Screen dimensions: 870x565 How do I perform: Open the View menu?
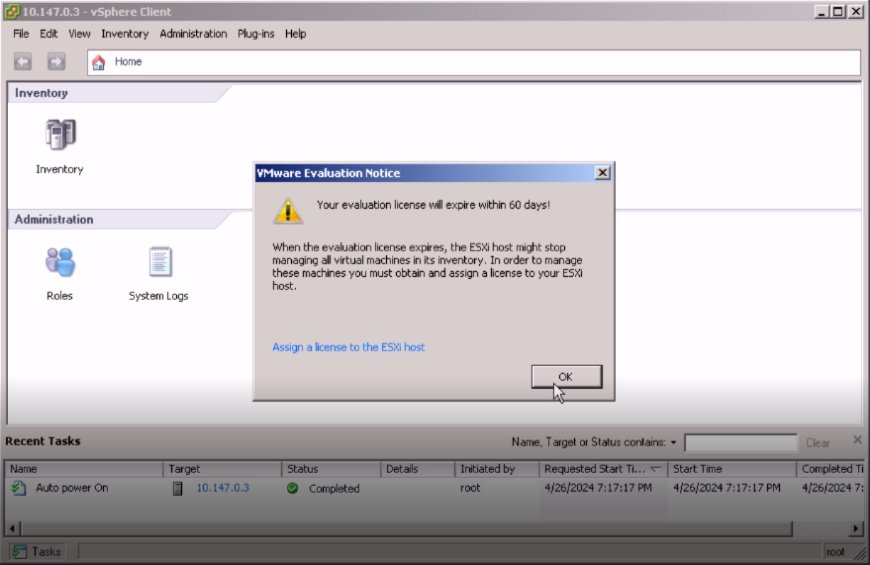pos(79,34)
